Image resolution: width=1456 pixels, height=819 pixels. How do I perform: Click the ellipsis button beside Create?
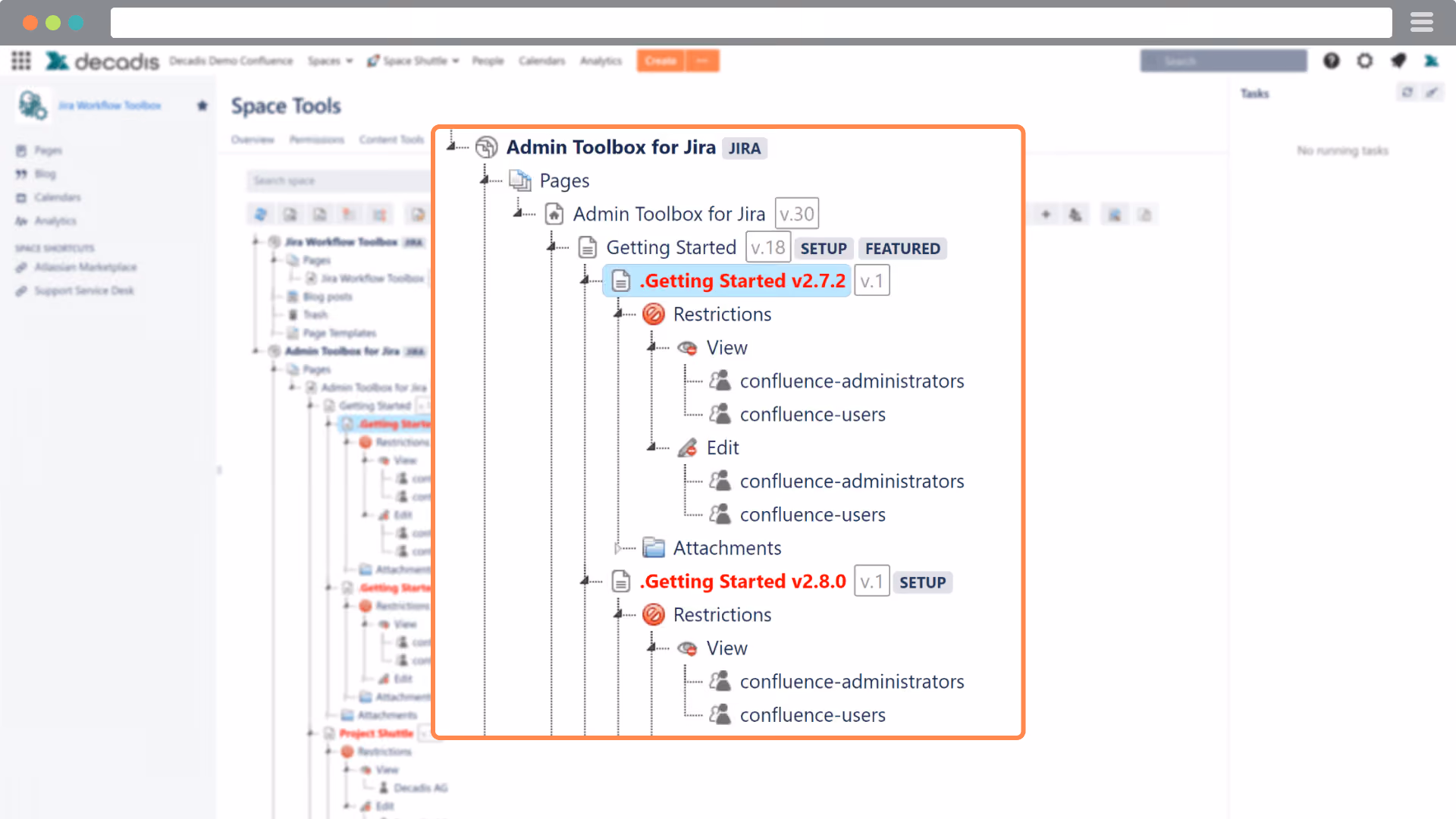[x=702, y=61]
